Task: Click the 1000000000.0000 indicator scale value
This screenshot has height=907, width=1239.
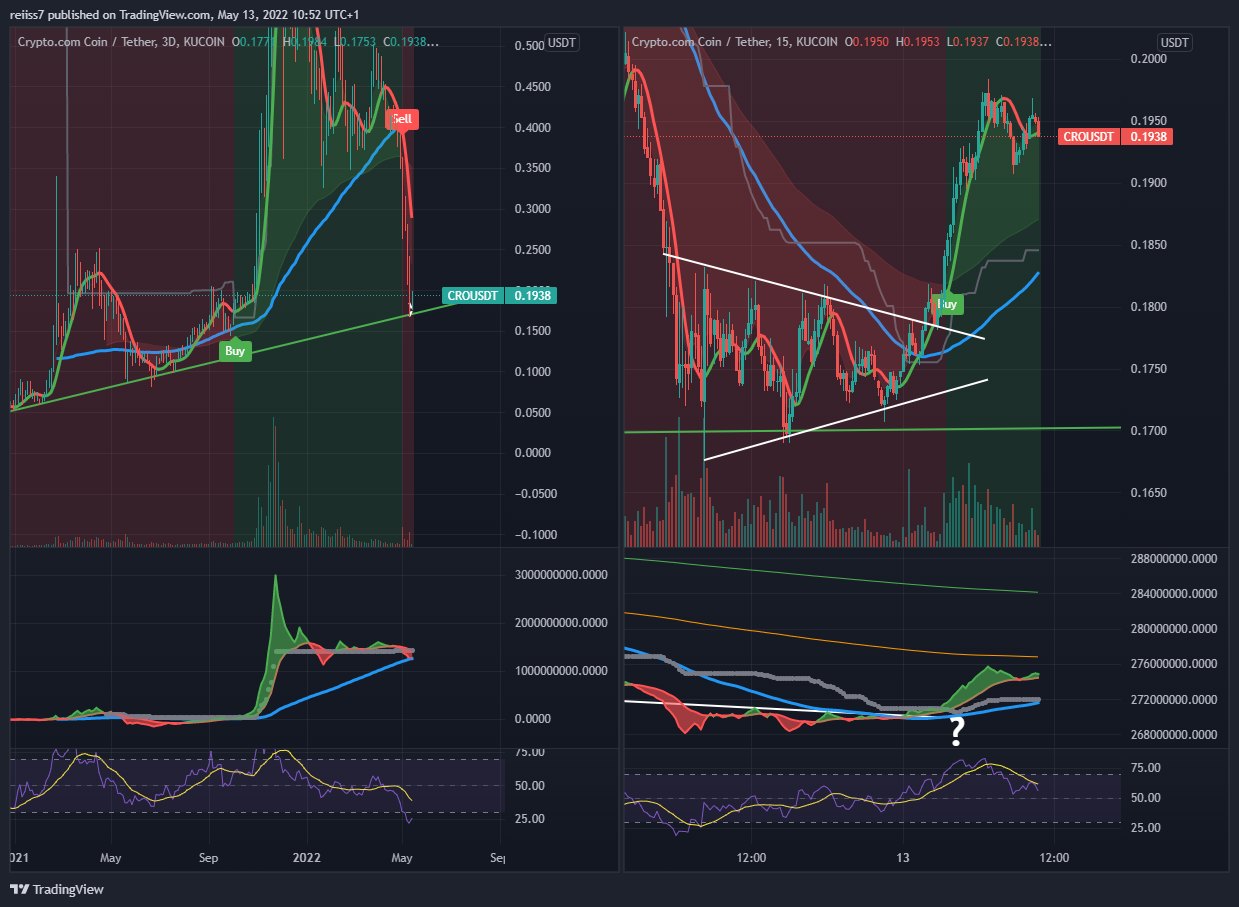Action: click(x=560, y=671)
